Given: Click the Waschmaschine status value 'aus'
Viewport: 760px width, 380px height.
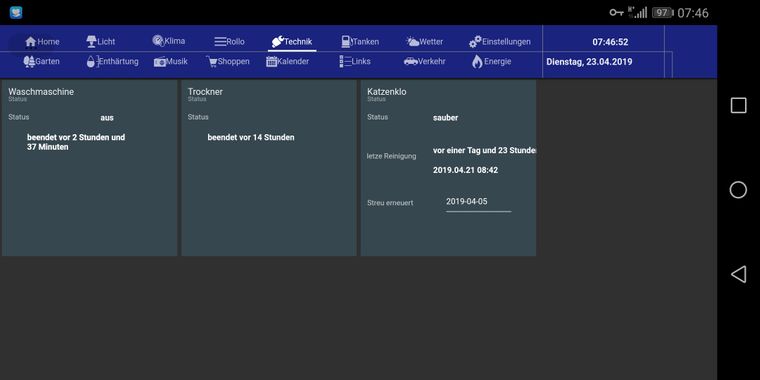Looking at the screenshot, I should 107,118.
